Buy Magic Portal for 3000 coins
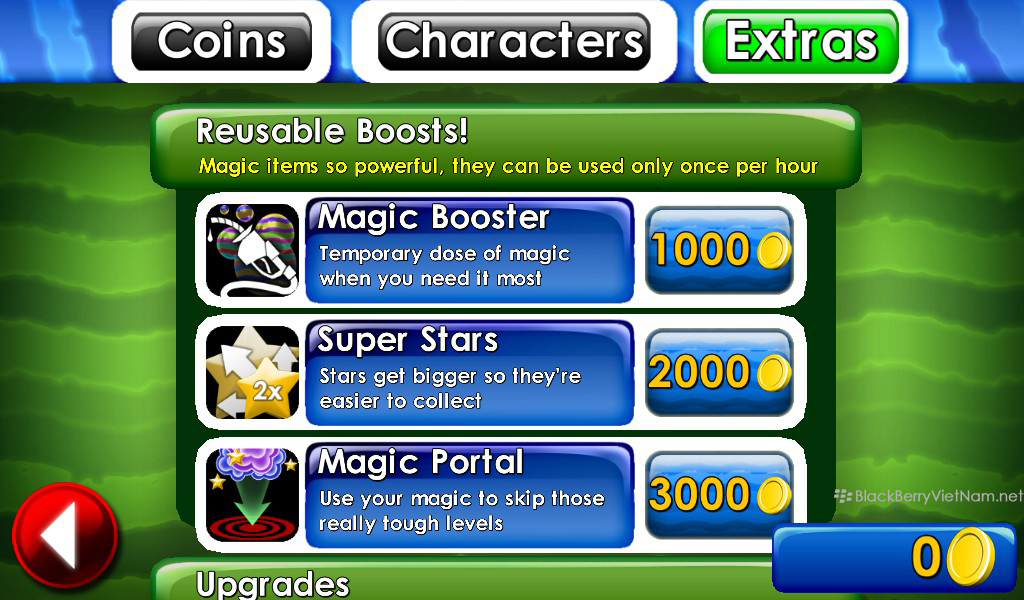Screen dimensions: 1024x600 click(719, 495)
